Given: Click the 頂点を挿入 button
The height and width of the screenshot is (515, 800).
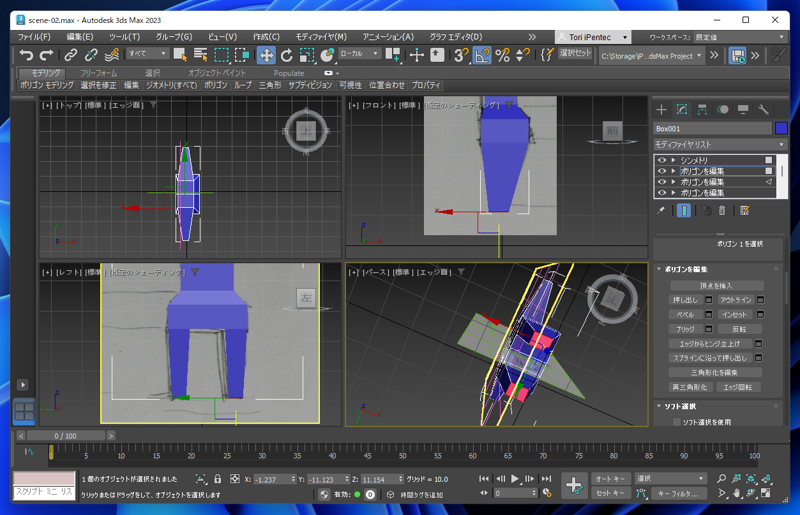Looking at the screenshot, I should [716, 286].
